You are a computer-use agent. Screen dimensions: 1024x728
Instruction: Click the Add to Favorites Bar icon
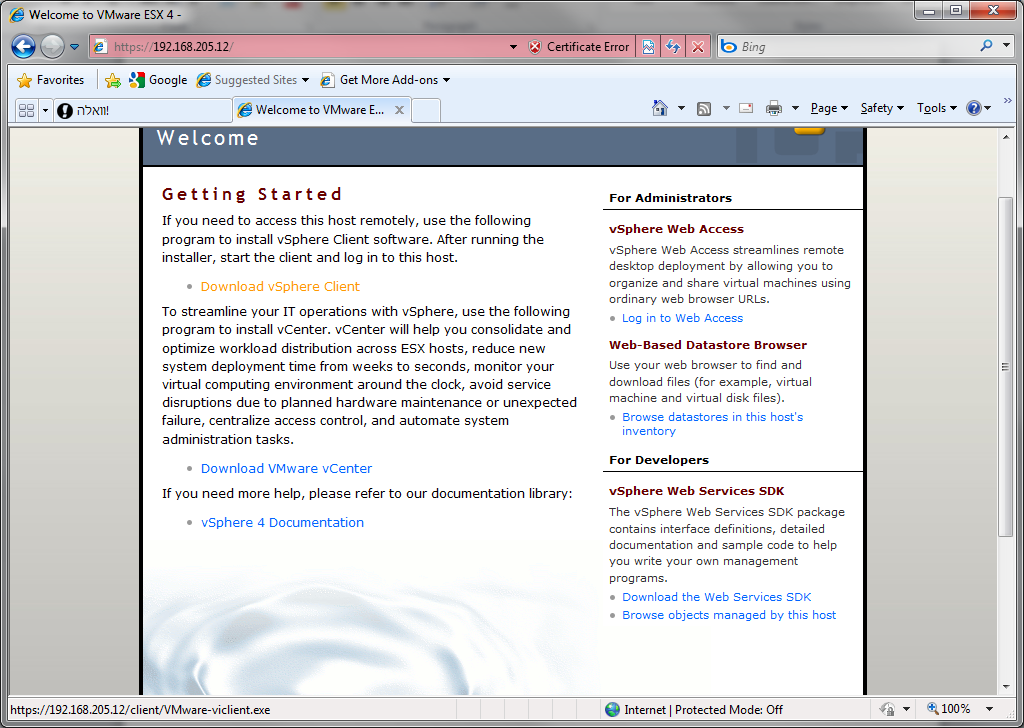tap(113, 80)
